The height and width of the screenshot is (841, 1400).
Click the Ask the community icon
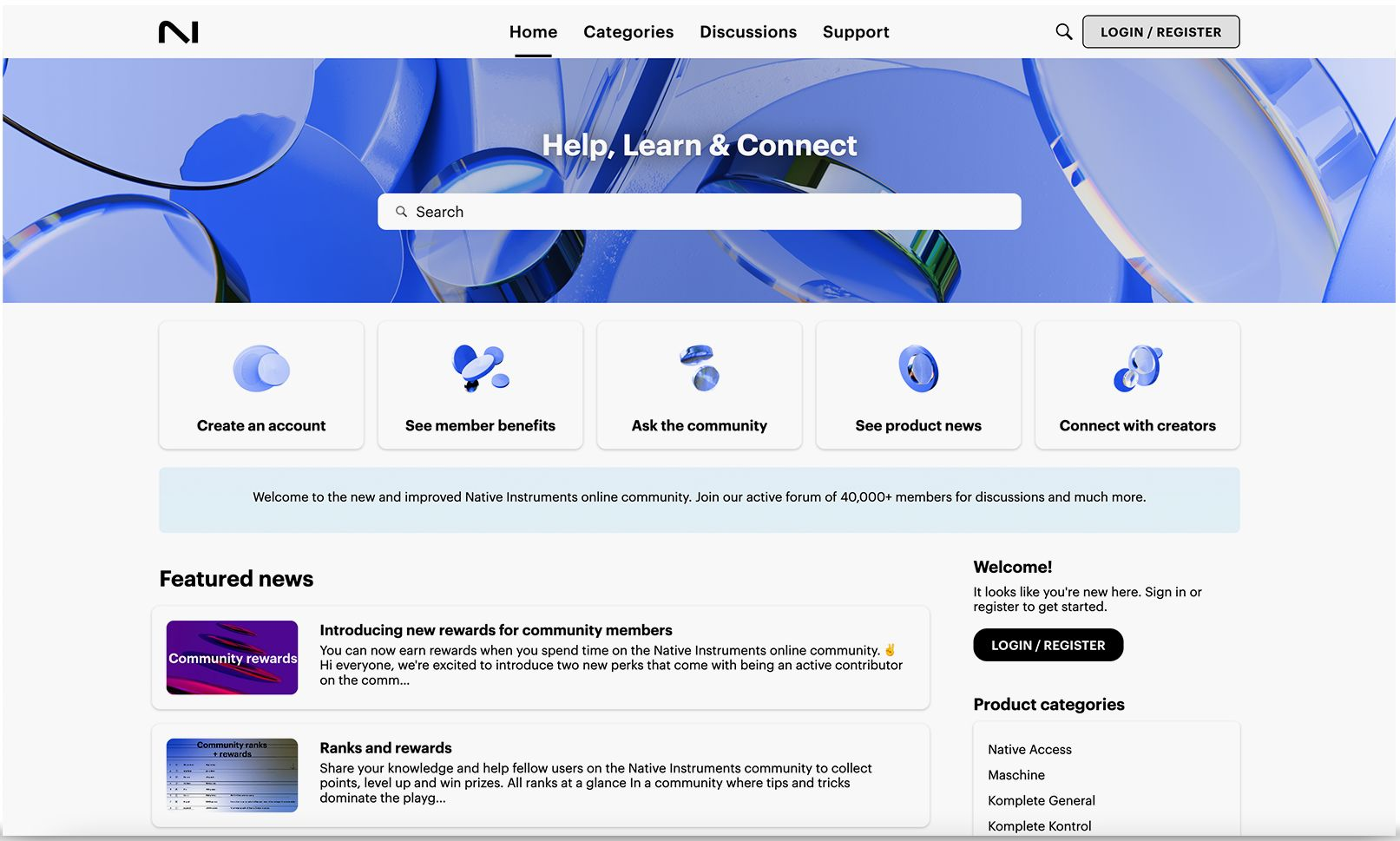(x=700, y=369)
